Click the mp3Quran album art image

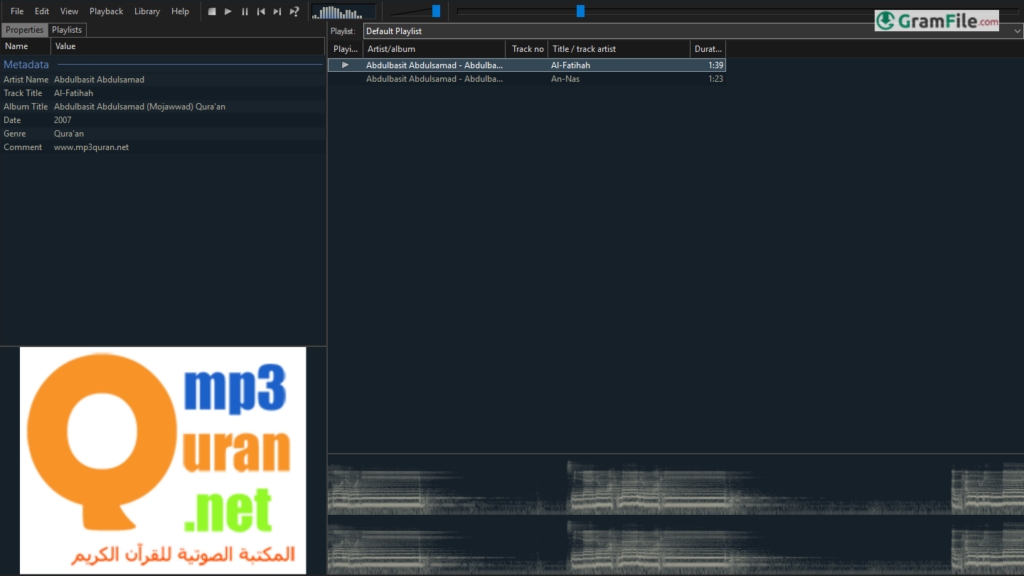coord(163,460)
